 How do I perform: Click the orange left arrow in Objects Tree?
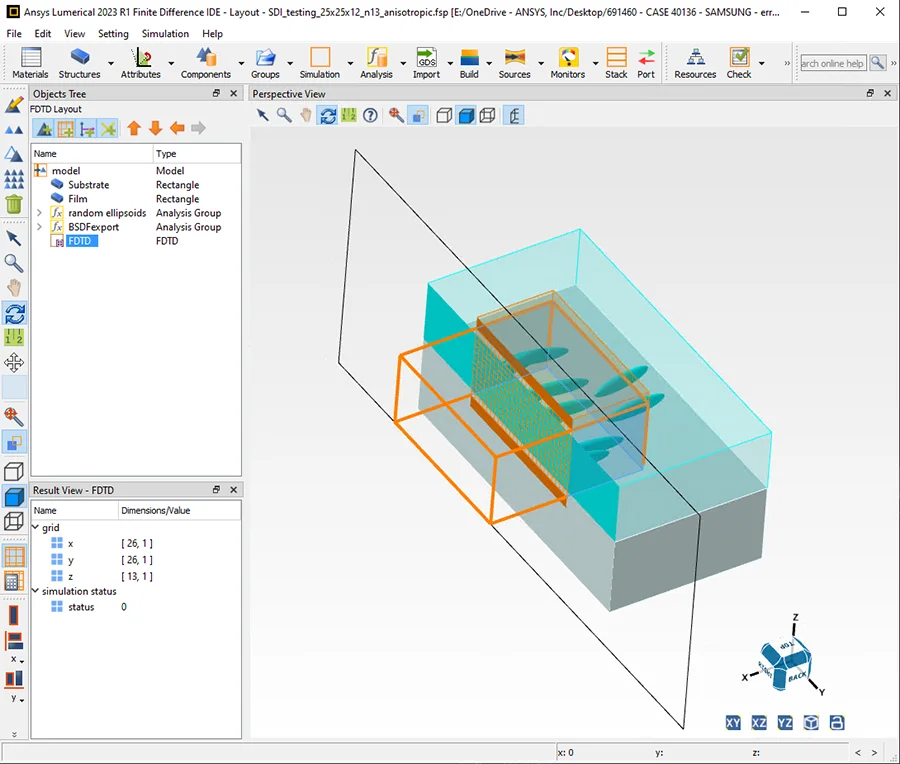177,128
